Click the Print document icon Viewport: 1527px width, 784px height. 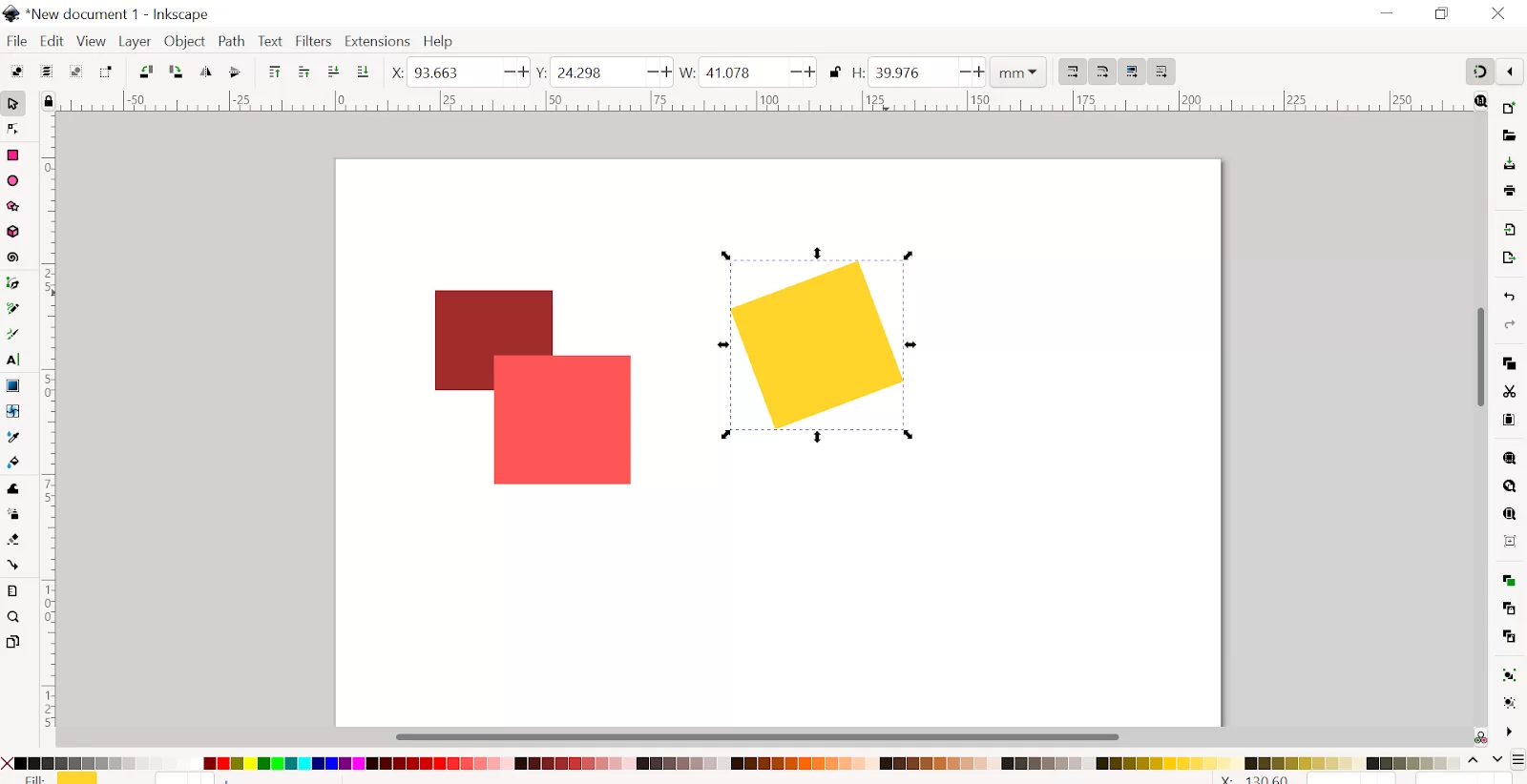pyautogui.click(x=1509, y=192)
